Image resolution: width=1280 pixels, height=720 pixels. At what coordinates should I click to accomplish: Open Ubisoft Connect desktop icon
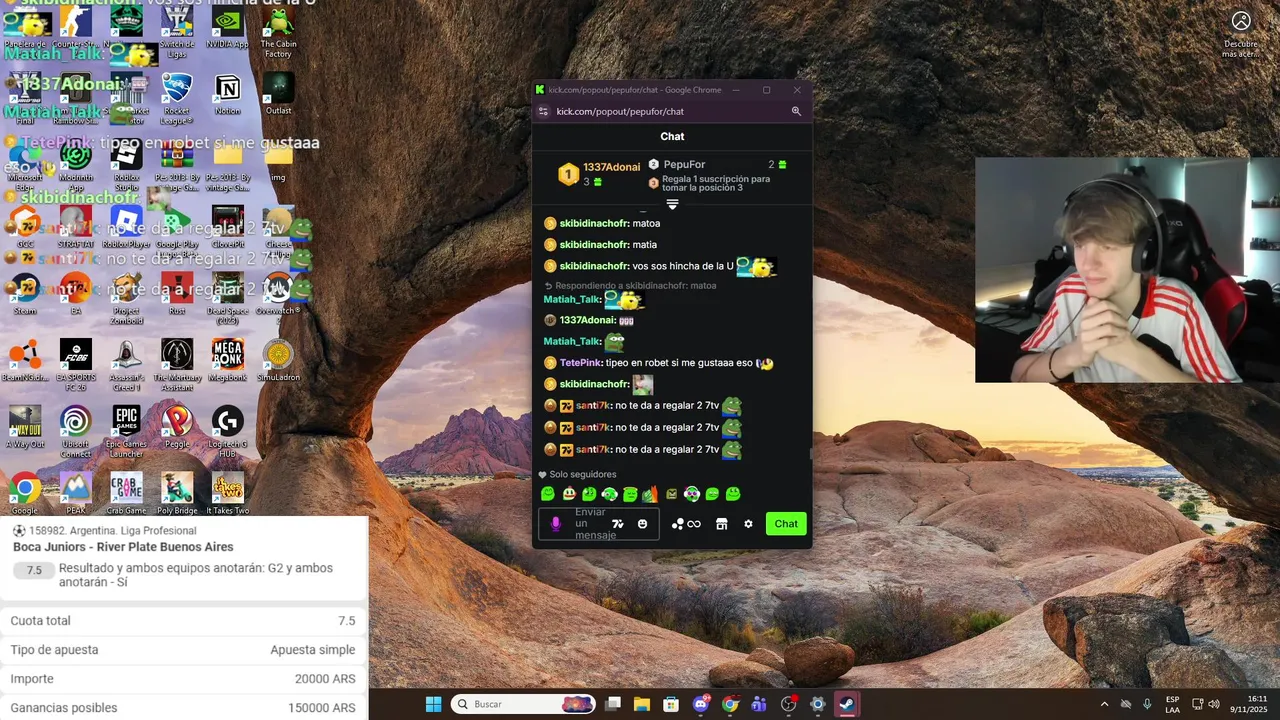tap(76, 431)
